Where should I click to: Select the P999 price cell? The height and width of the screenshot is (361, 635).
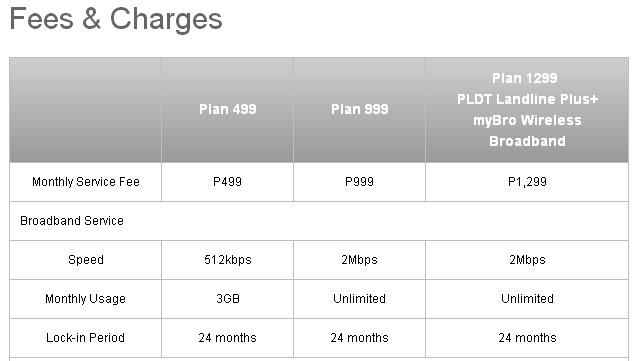(360, 182)
